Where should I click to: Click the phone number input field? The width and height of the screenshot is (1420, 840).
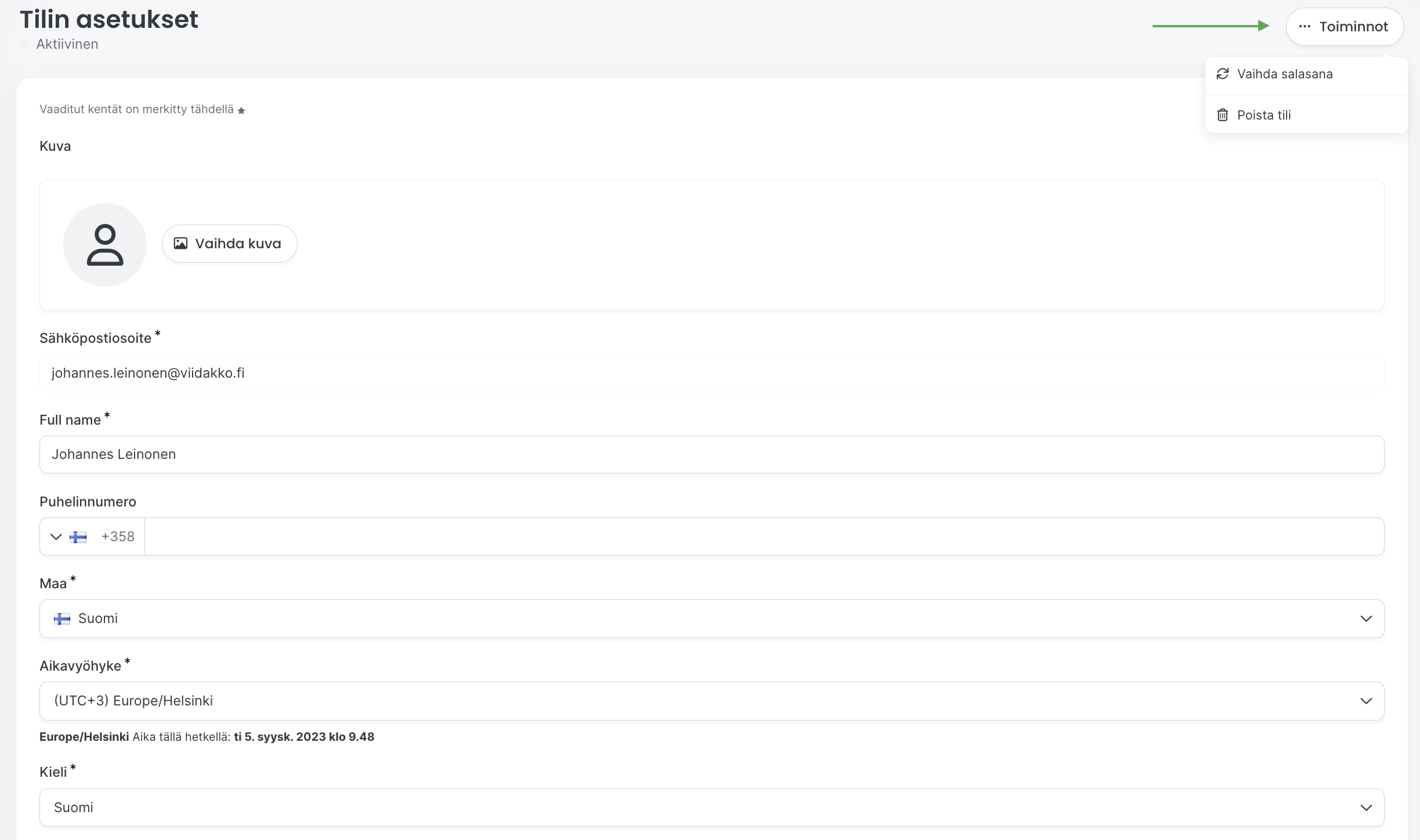pos(764,537)
